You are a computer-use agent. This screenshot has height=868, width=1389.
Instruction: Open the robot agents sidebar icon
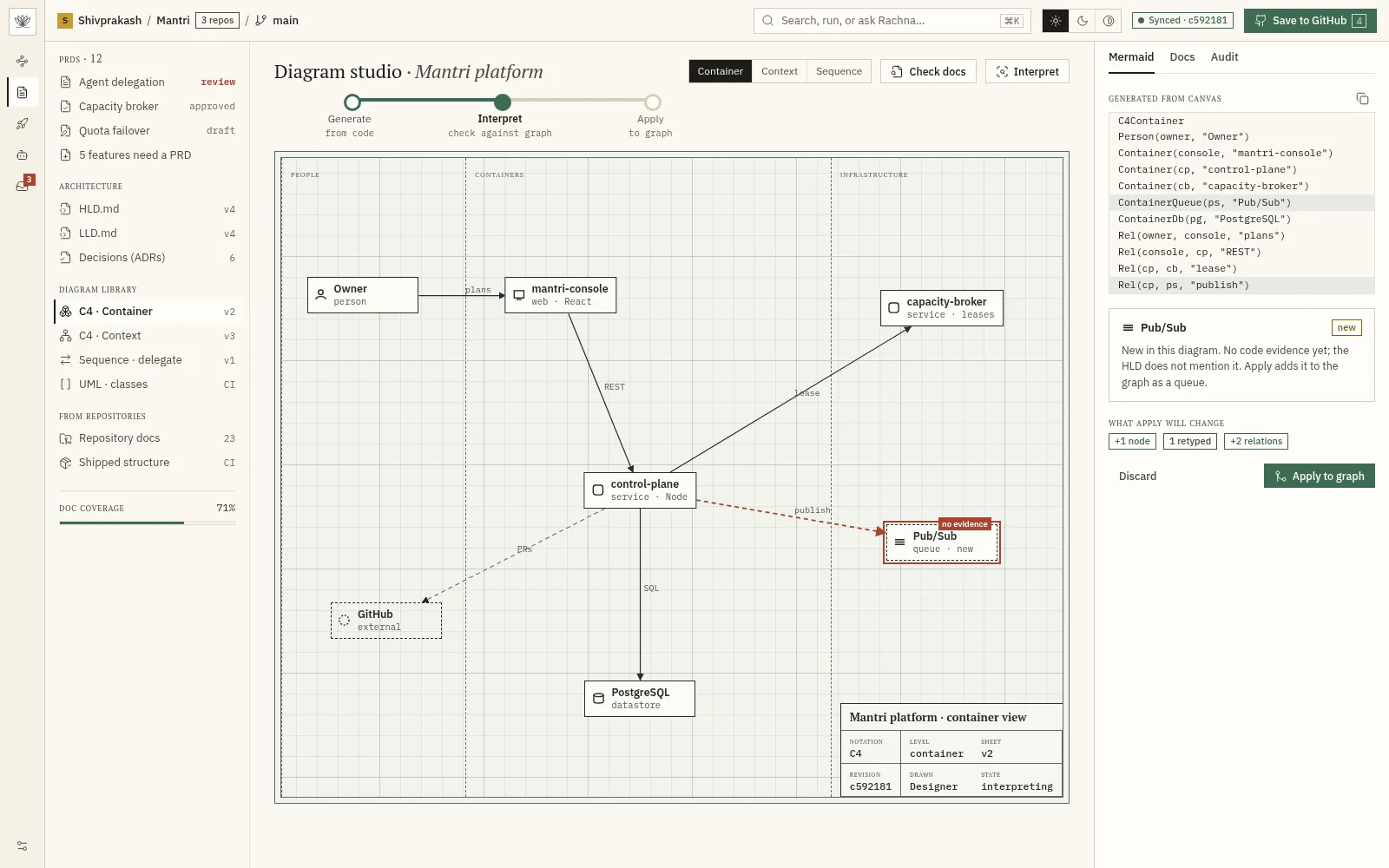click(23, 155)
